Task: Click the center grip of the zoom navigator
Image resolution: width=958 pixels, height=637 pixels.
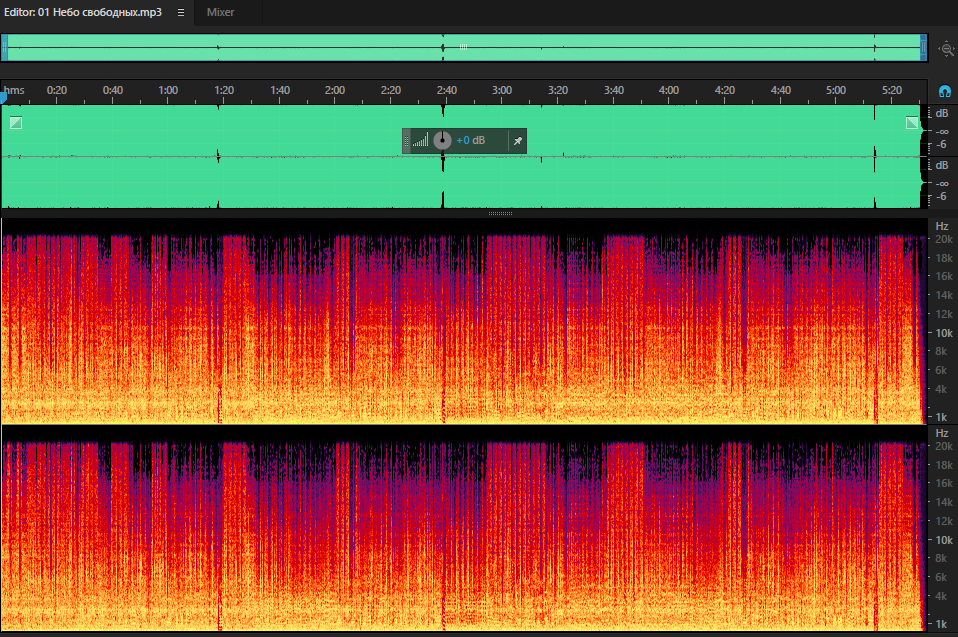Action: 464,47
